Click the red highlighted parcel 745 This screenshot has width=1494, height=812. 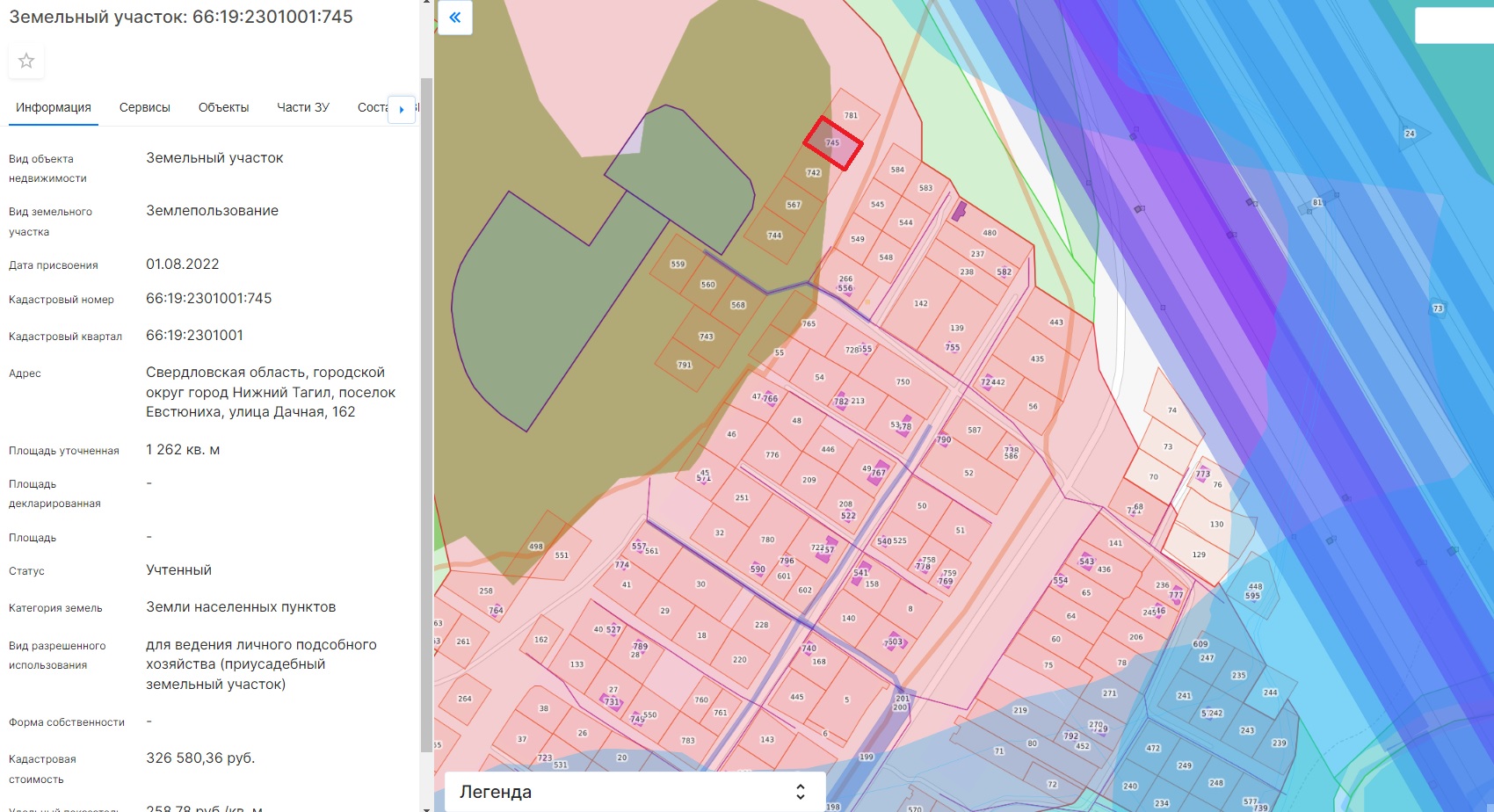click(832, 143)
